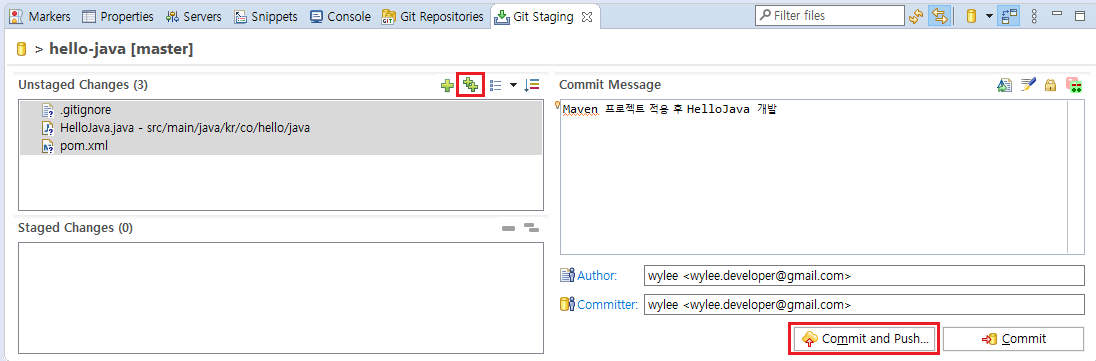1096x361 pixels.
Task: Close the Git Staging tab
Action: (587, 17)
